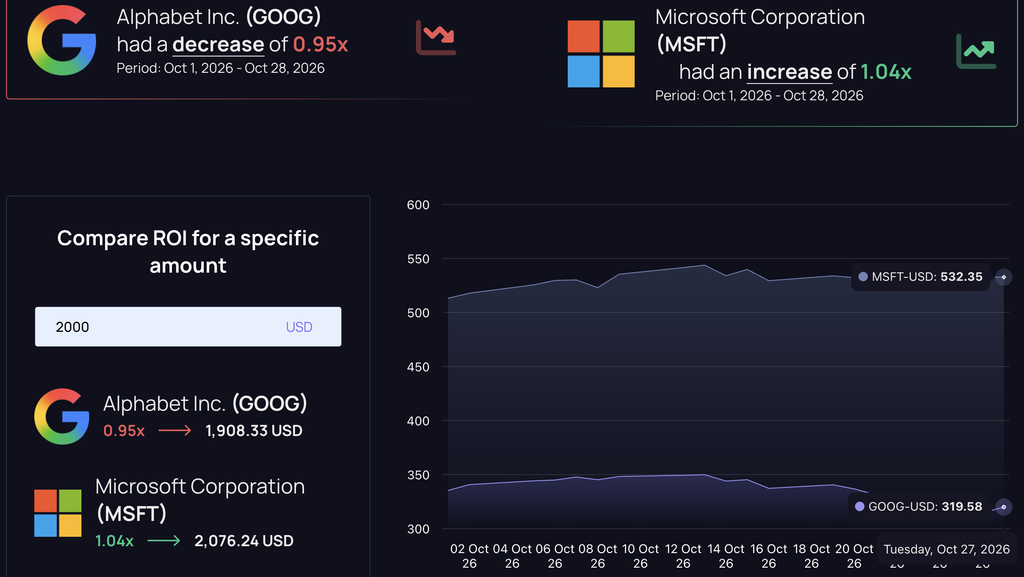
Task: Select the Google logo in Compare ROI panel
Action: click(x=61, y=416)
